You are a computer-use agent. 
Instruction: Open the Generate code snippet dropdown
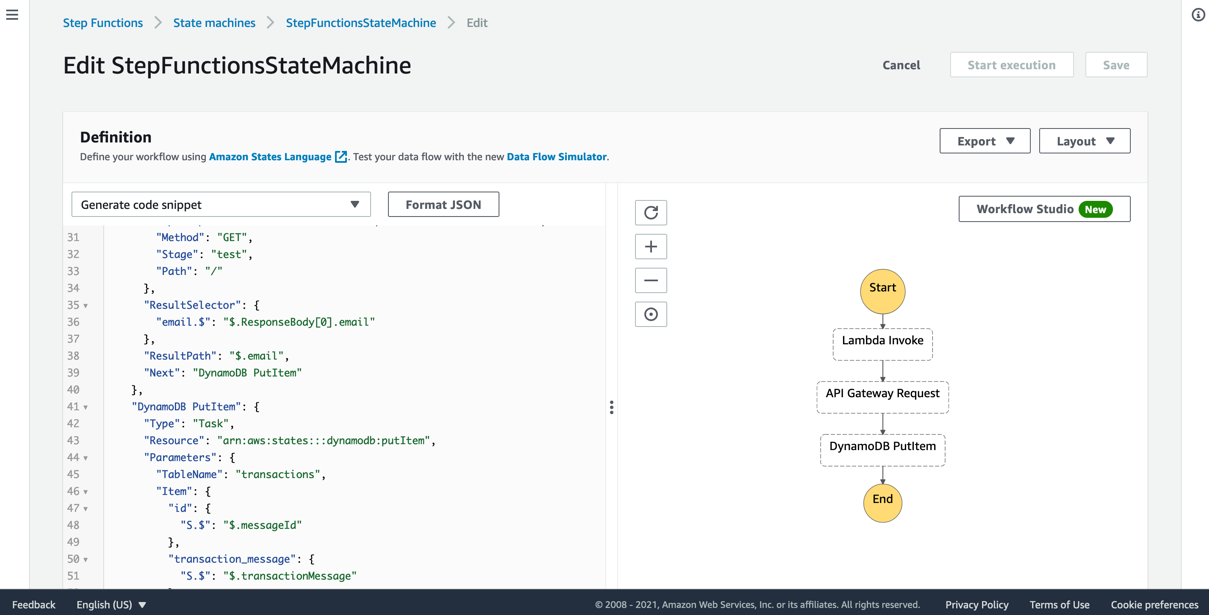click(x=221, y=204)
